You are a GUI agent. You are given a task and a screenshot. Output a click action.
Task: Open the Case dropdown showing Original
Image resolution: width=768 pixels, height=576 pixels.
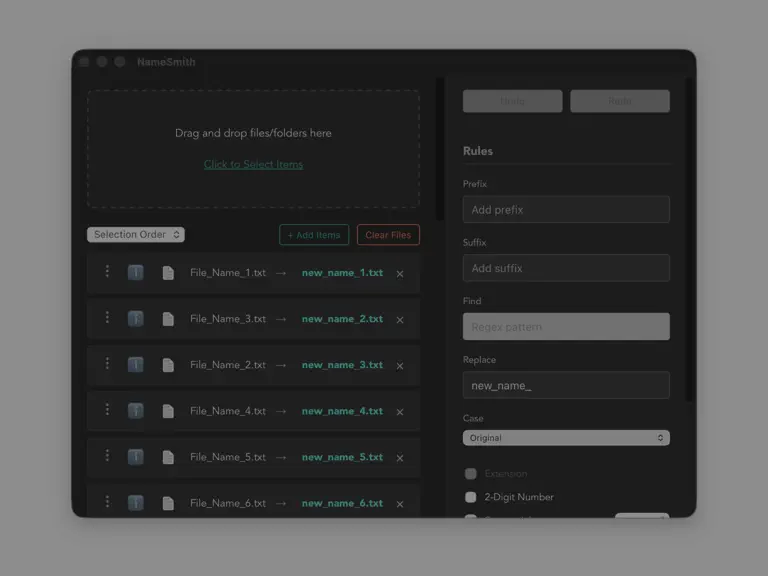pos(566,438)
